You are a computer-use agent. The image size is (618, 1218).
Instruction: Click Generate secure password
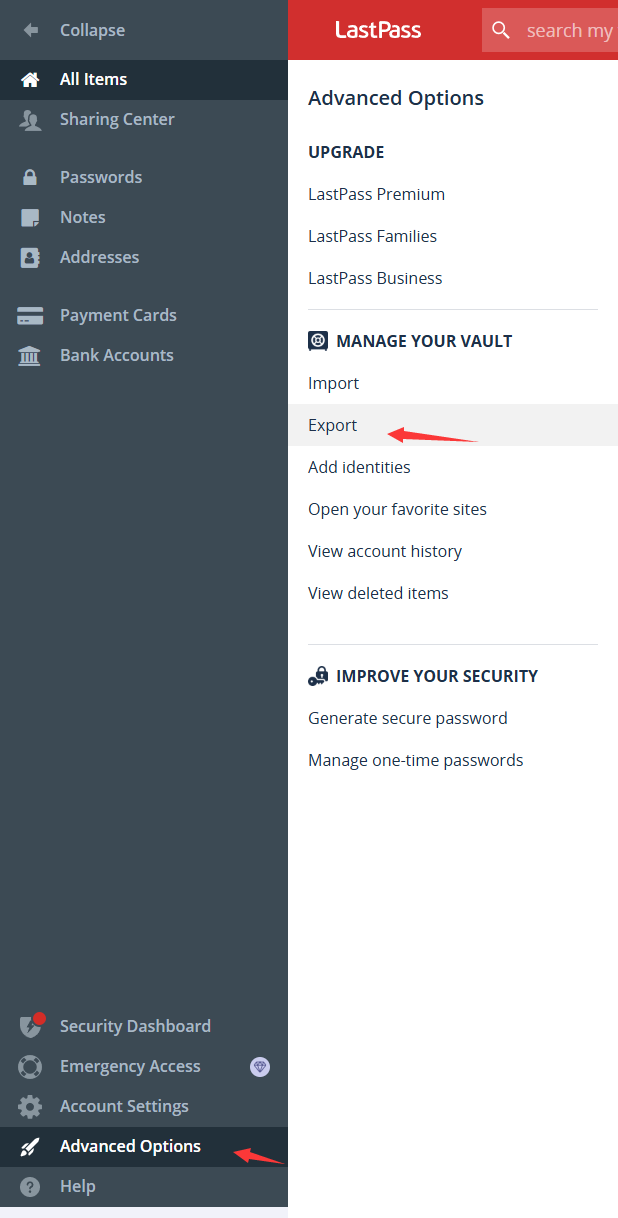click(407, 718)
